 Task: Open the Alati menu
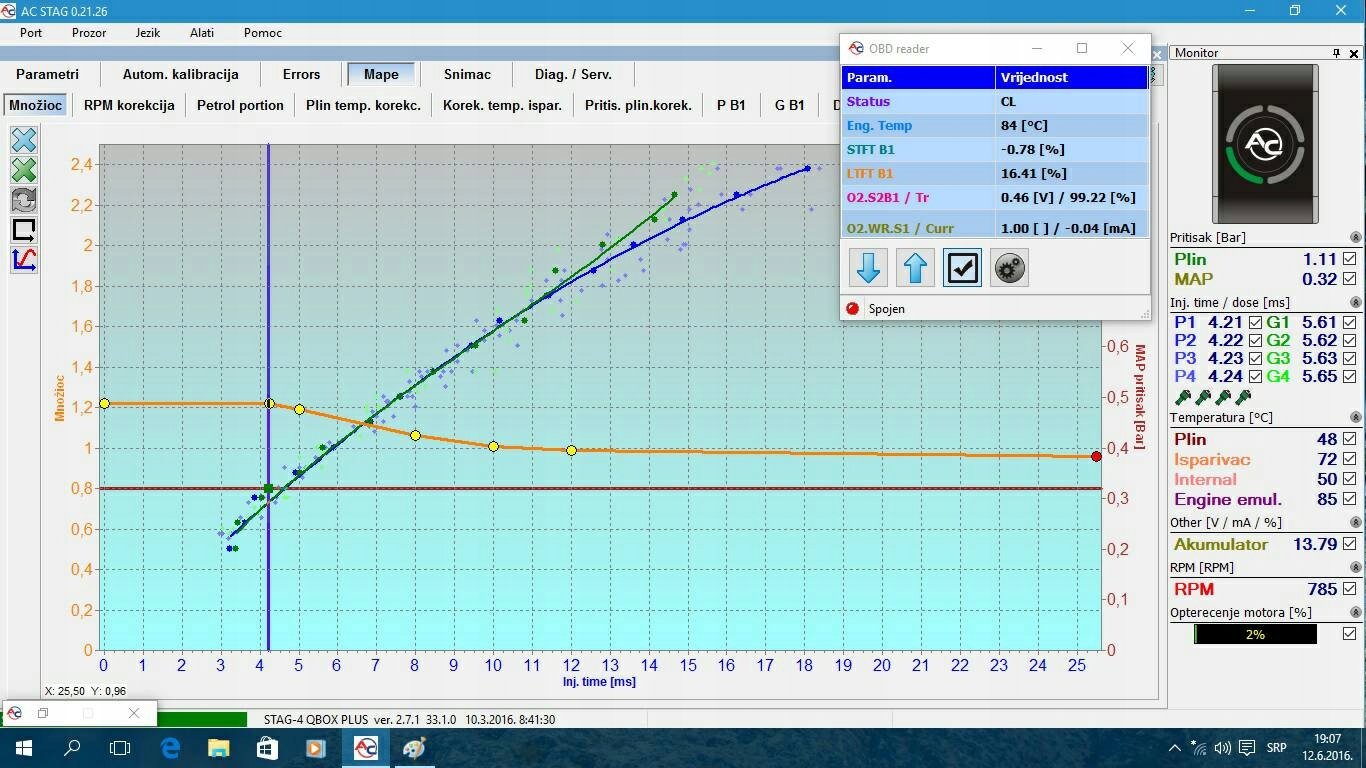coord(202,33)
